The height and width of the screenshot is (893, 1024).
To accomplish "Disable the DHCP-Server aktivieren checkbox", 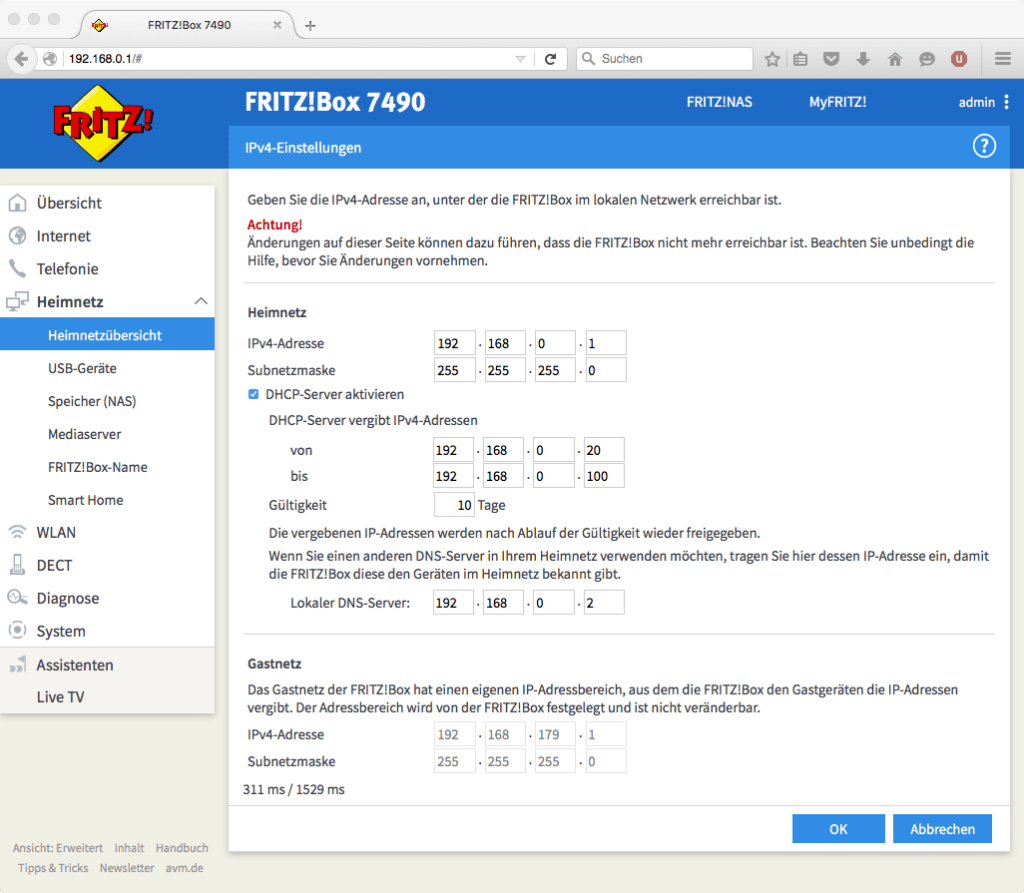I will 253,394.
